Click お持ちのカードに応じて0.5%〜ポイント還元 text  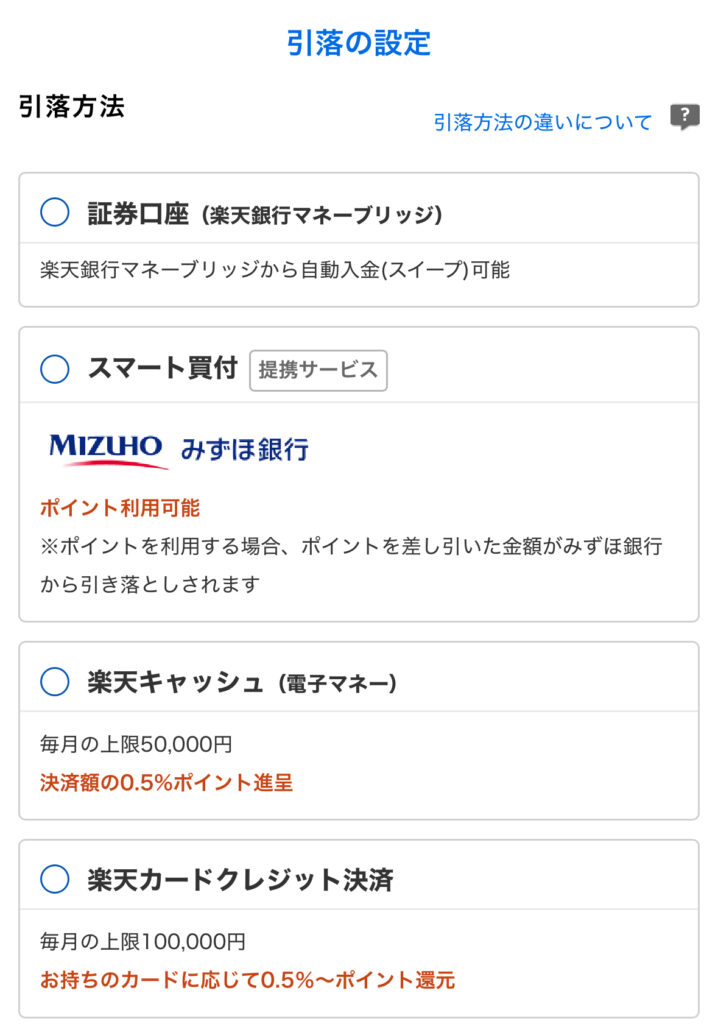[248, 980]
